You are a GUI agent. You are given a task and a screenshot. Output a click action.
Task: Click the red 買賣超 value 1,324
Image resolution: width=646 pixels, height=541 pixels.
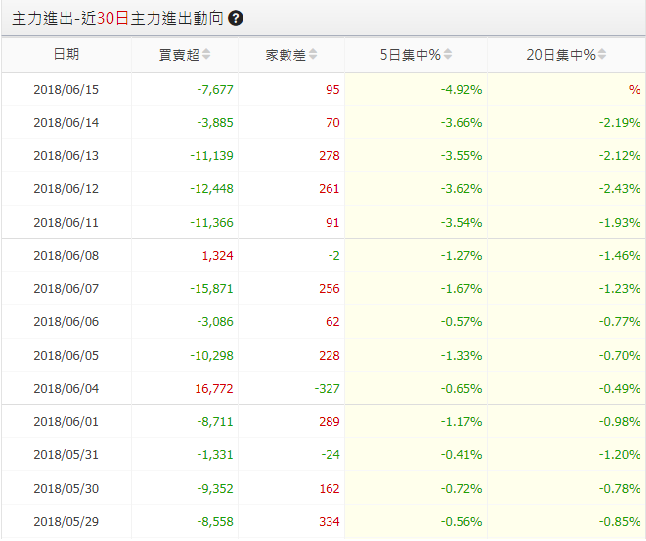point(218,255)
